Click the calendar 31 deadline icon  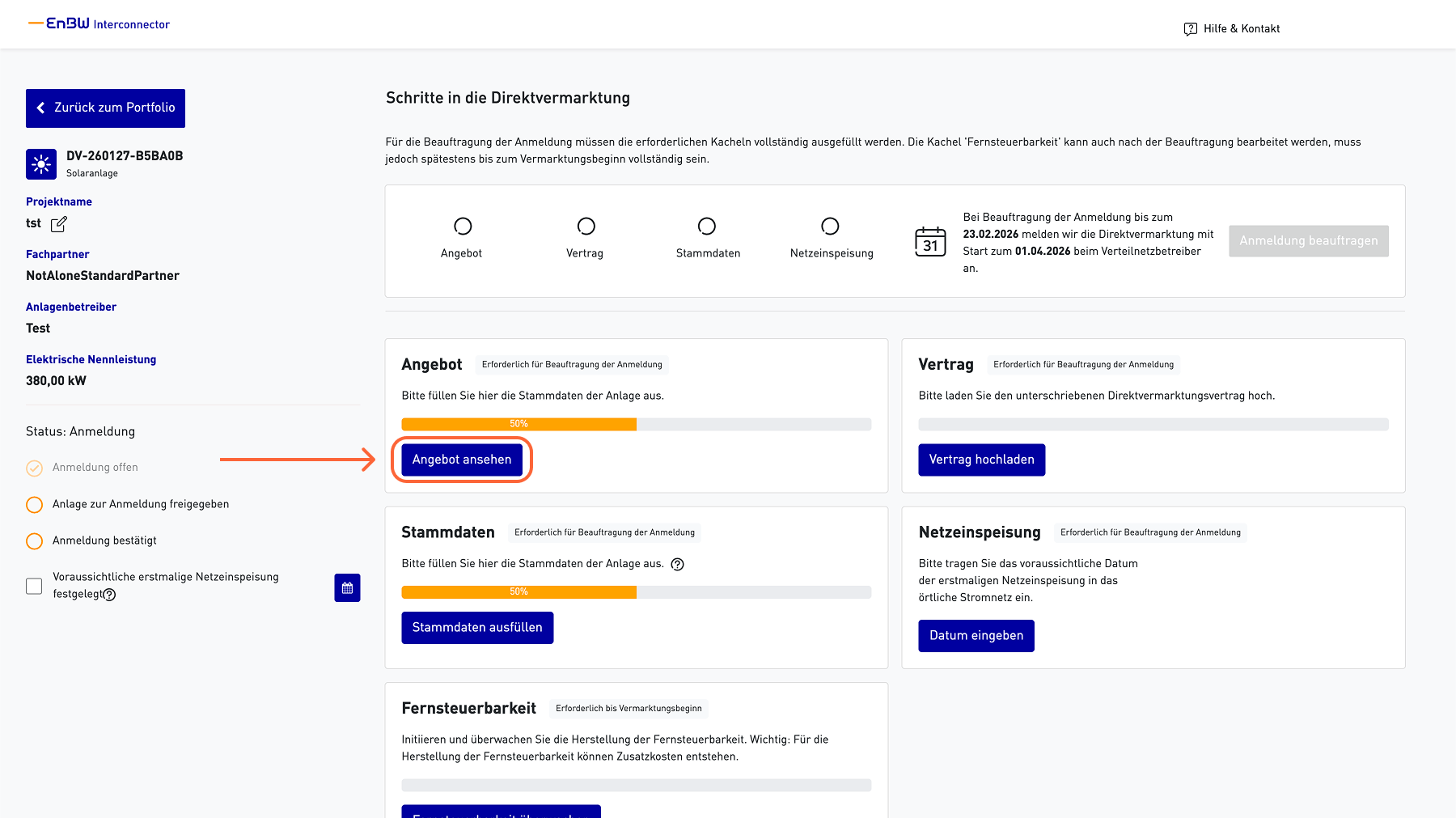coord(930,241)
